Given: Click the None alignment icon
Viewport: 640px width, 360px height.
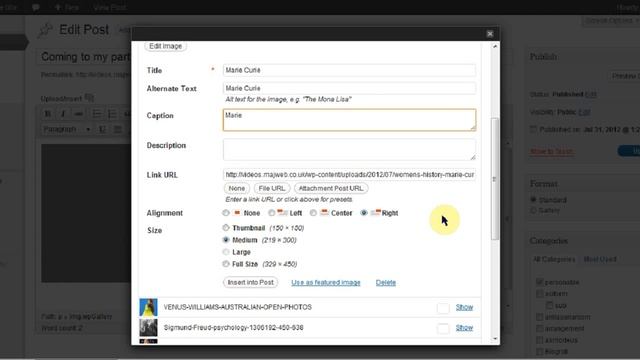Looking at the screenshot, I should point(237,212).
